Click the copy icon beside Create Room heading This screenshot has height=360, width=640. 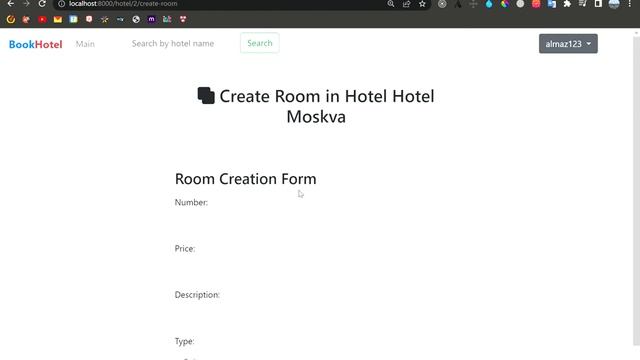[206, 96]
